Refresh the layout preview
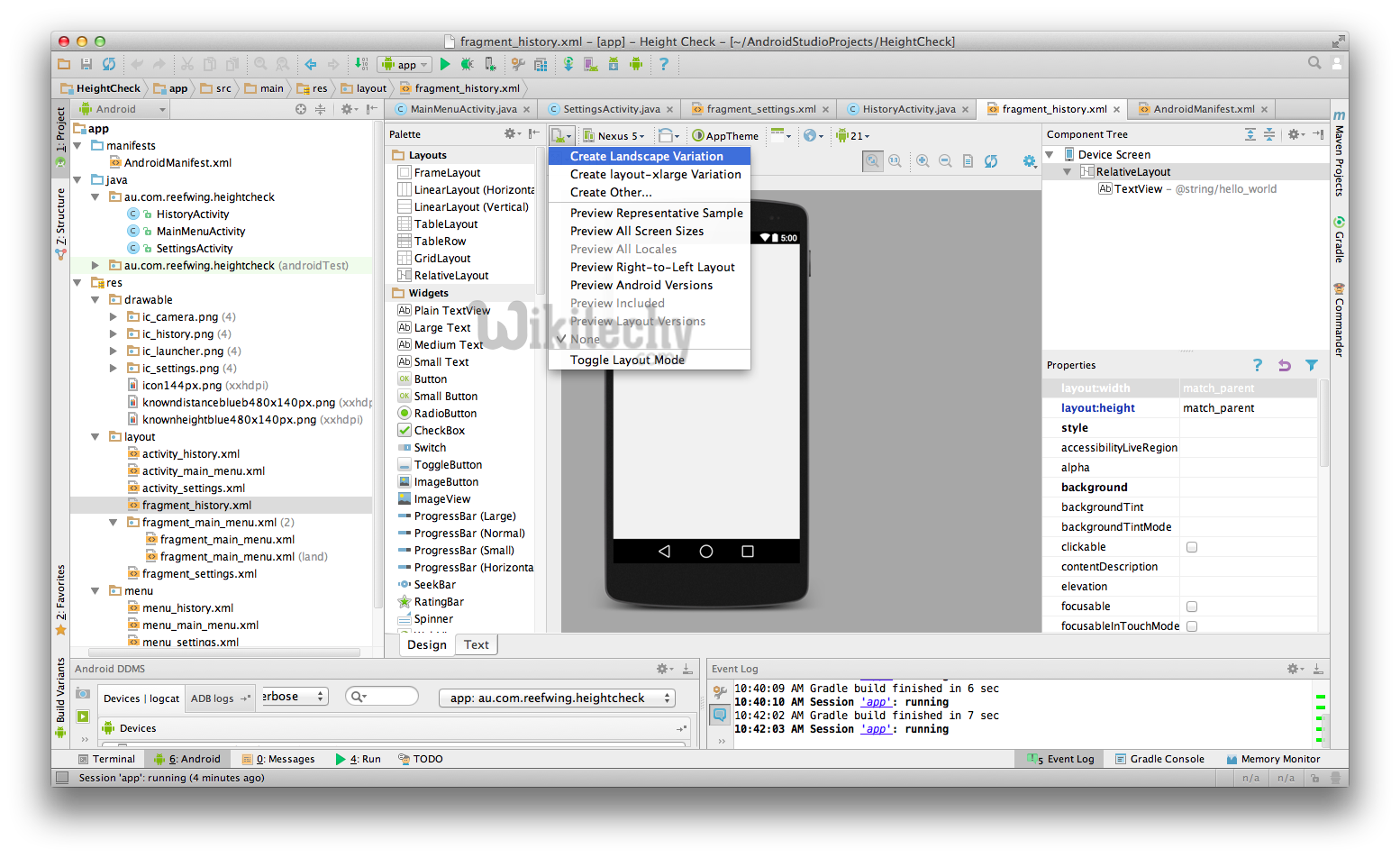Screen dimensions: 1400x858 pos(991,160)
